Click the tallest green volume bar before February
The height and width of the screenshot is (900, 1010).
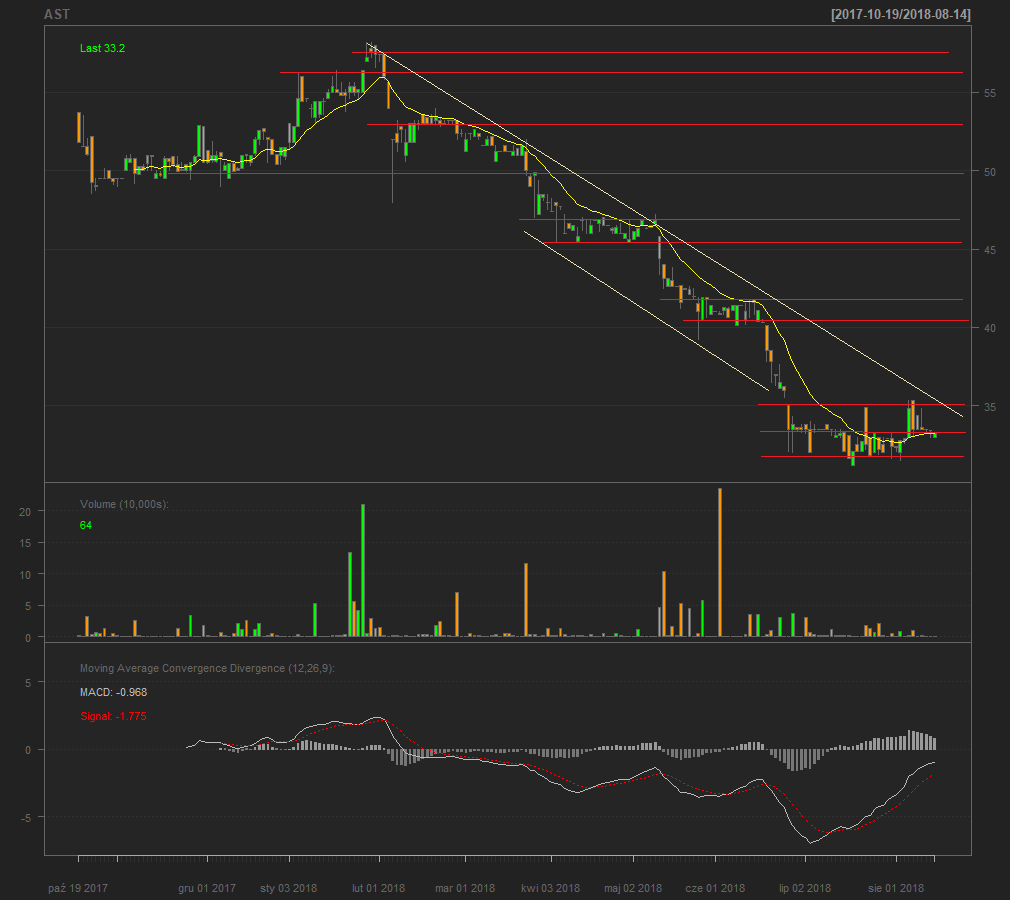pyautogui.click(x=363, y=570)
